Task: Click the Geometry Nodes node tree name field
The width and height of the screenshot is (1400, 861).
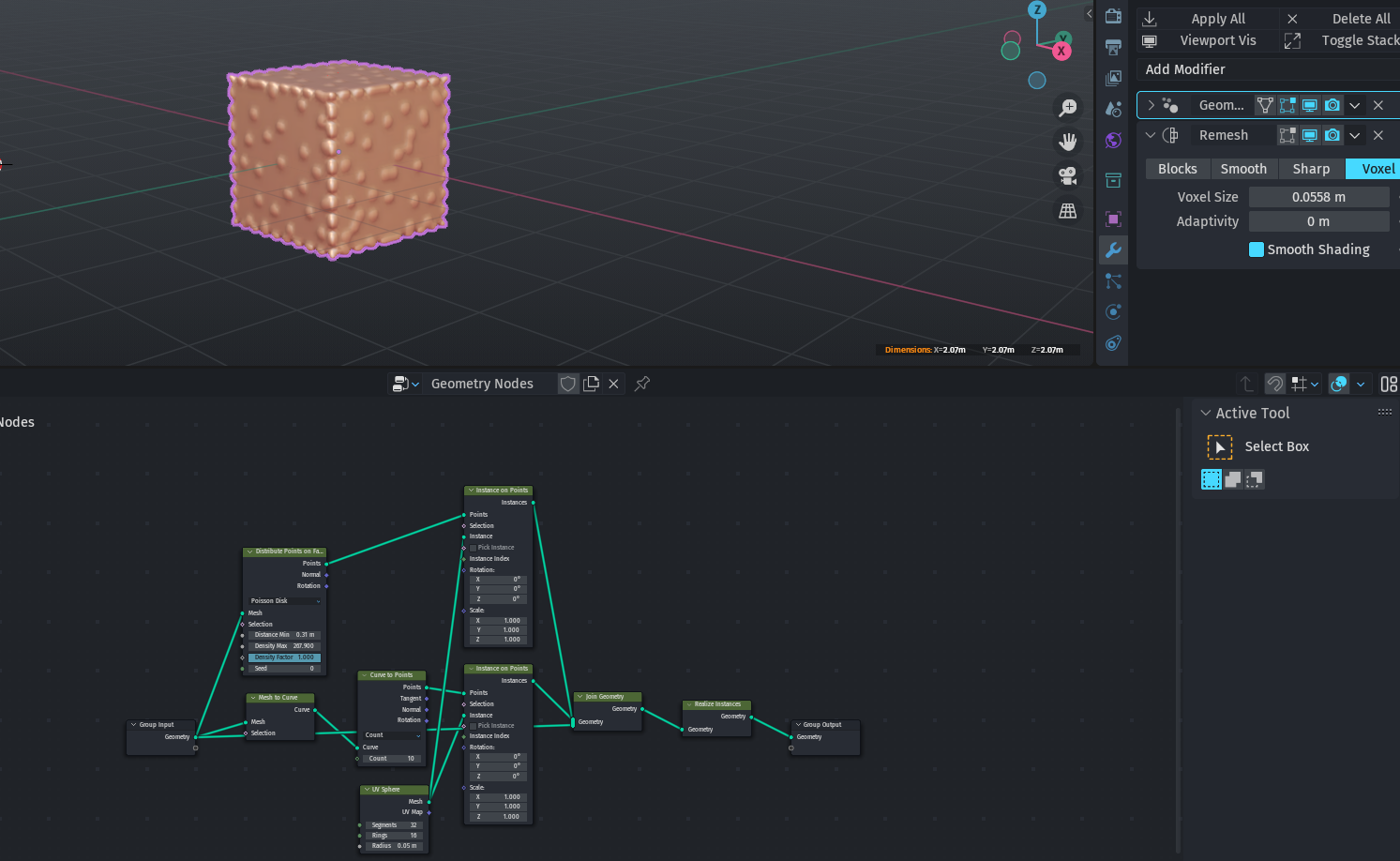Action: coord(489,384)
